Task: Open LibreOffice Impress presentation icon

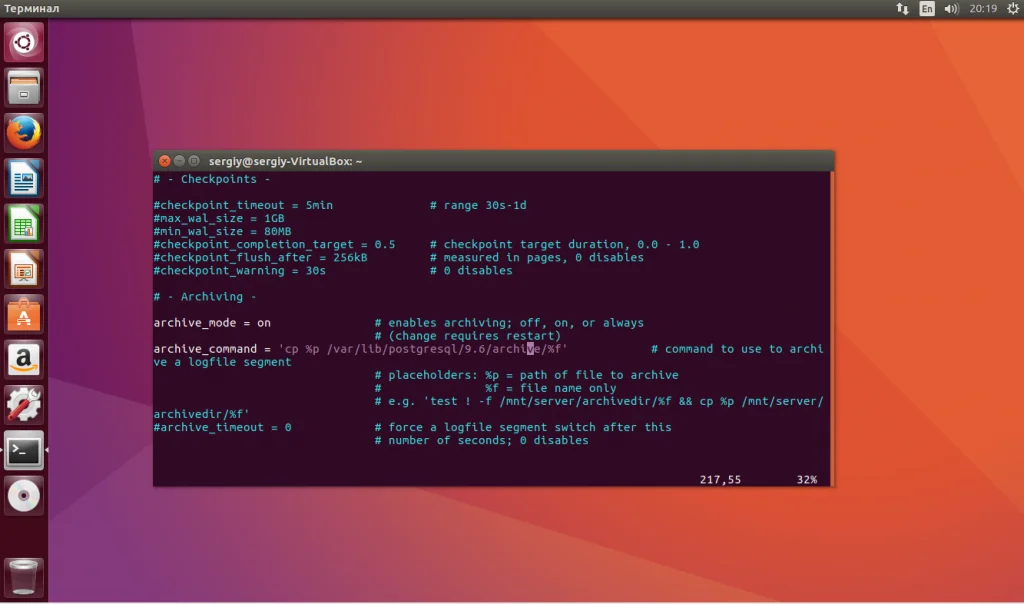Action: [24, 269]
